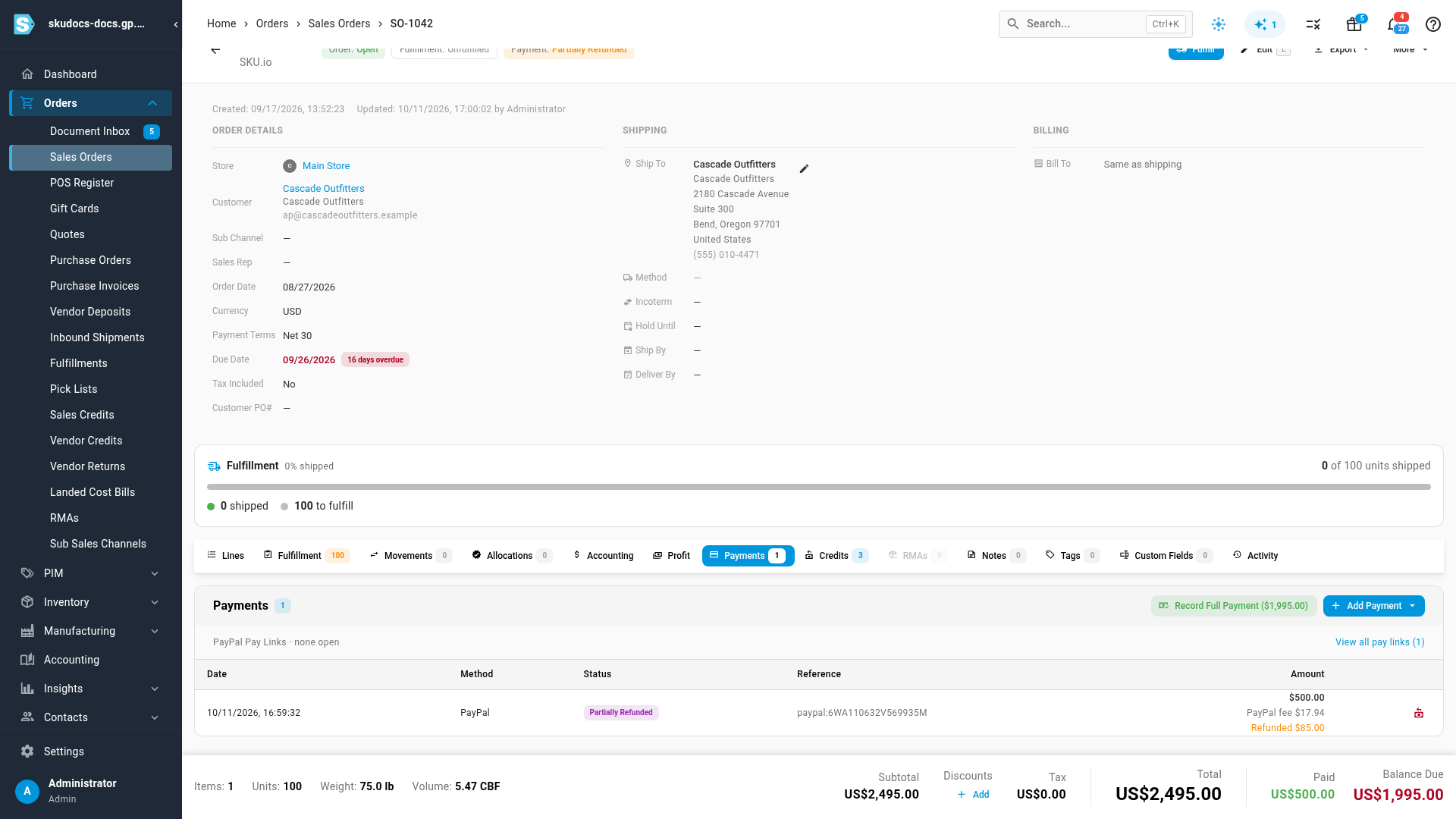Select the Accounting tab
Viewport: 1456px width, 819px height.
[603, 556]
